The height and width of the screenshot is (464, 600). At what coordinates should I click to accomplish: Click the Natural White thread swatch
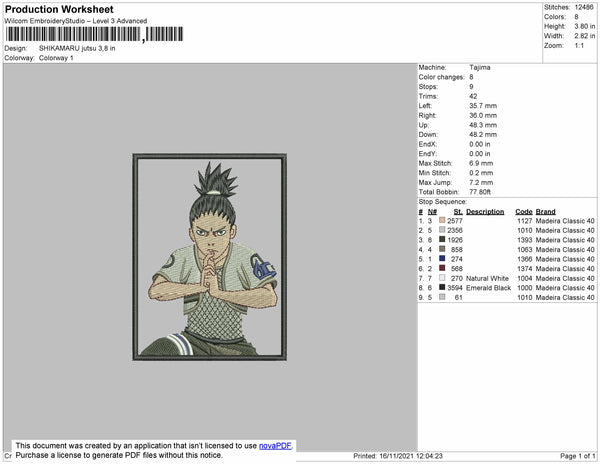click(x=442, y=278)
